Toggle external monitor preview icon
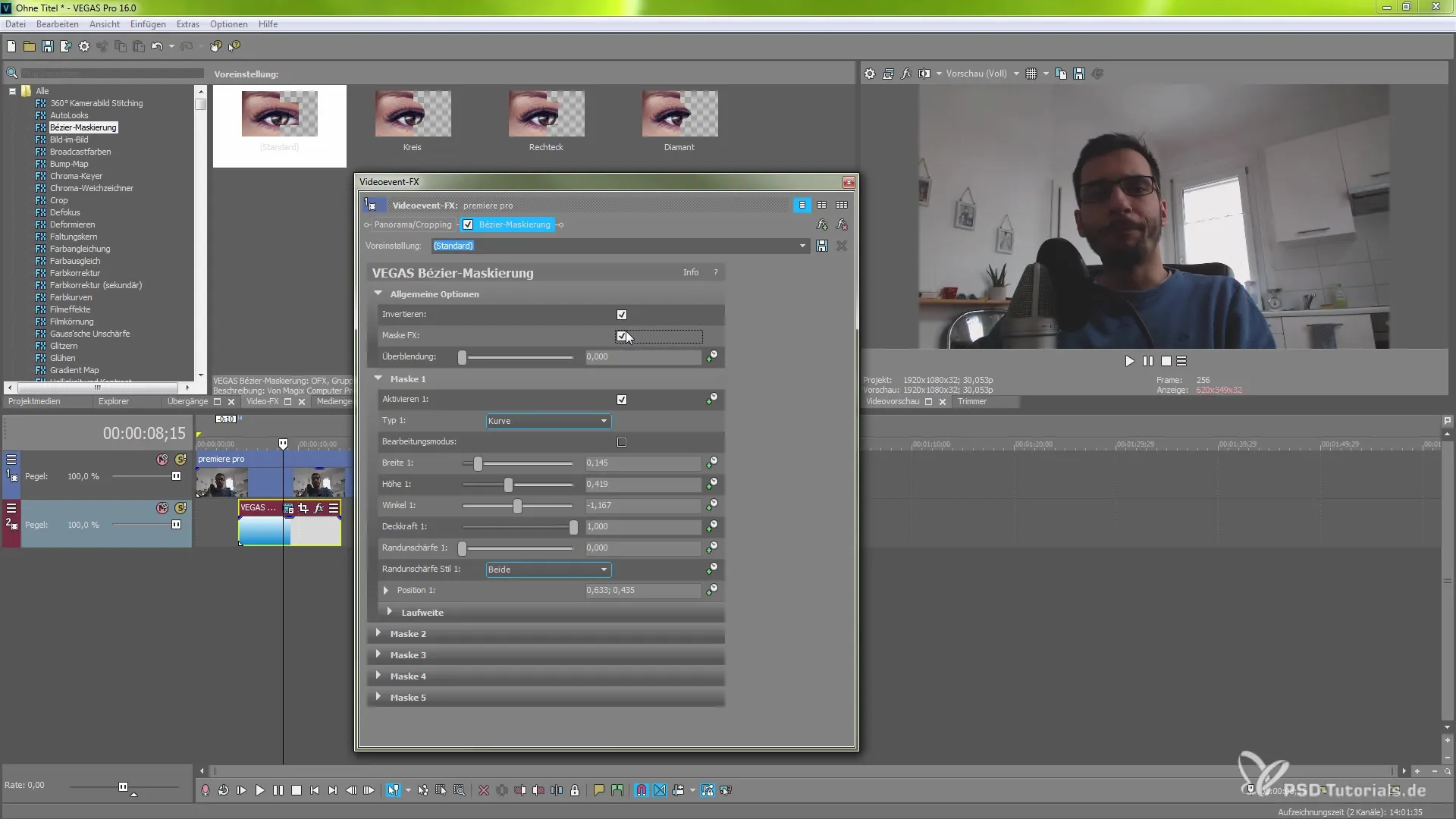1456x819 pixels. [888, 74]
